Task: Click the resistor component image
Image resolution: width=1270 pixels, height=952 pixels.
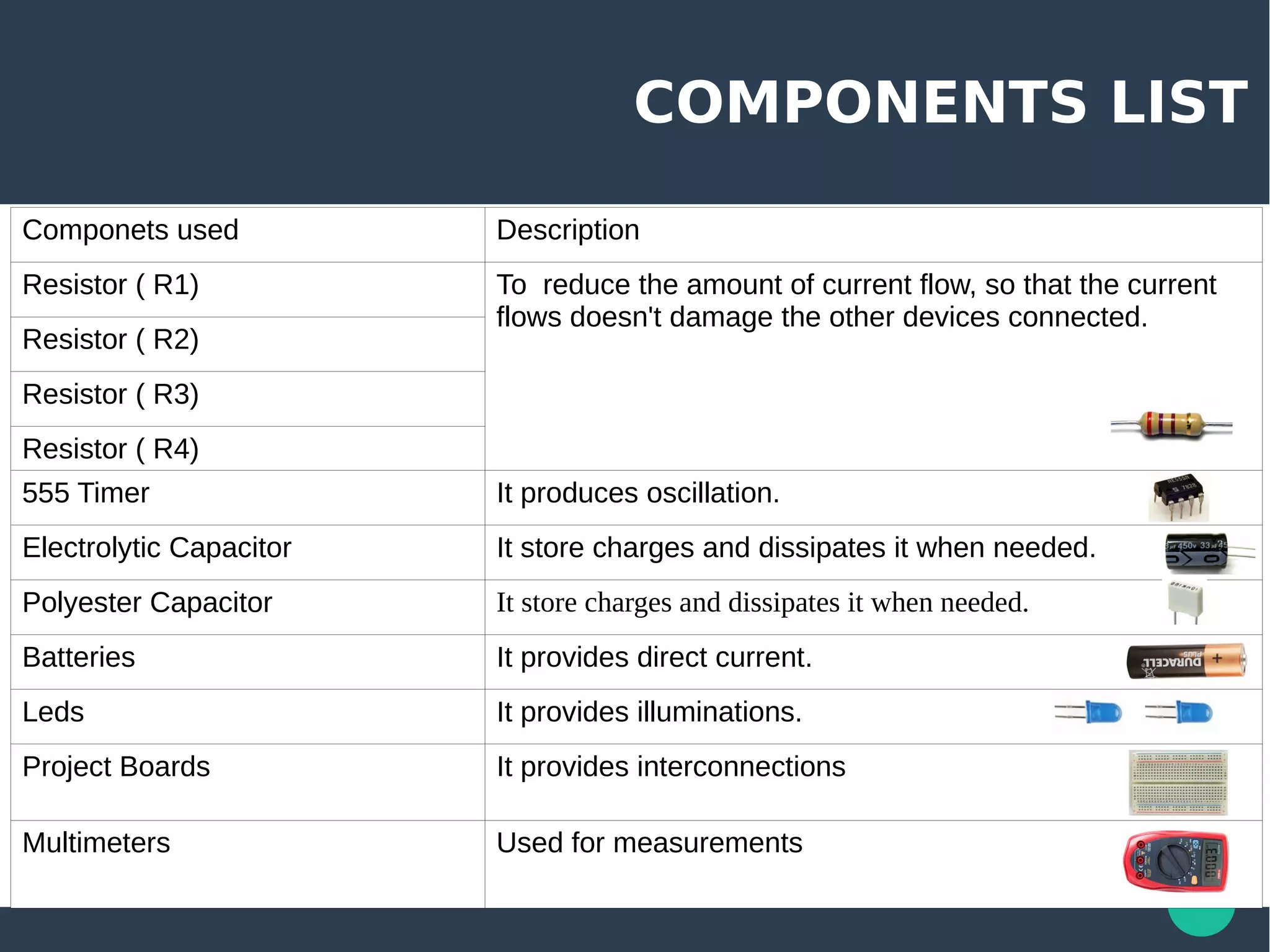Action: click(1171, 425)
